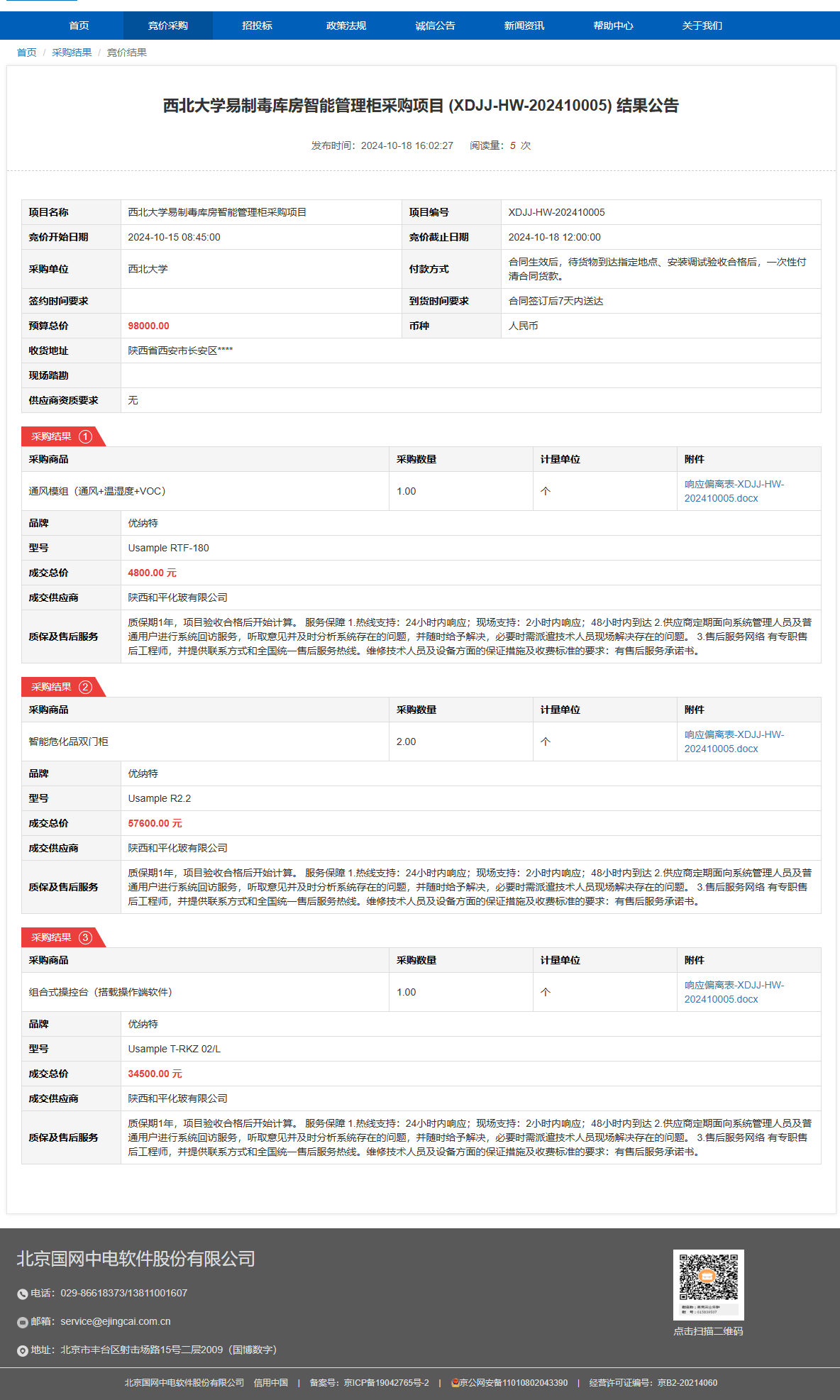Screen dimensions: 840x1400
Task: Open the 信用中国 footer link
Action: (x=271, y=1382)
